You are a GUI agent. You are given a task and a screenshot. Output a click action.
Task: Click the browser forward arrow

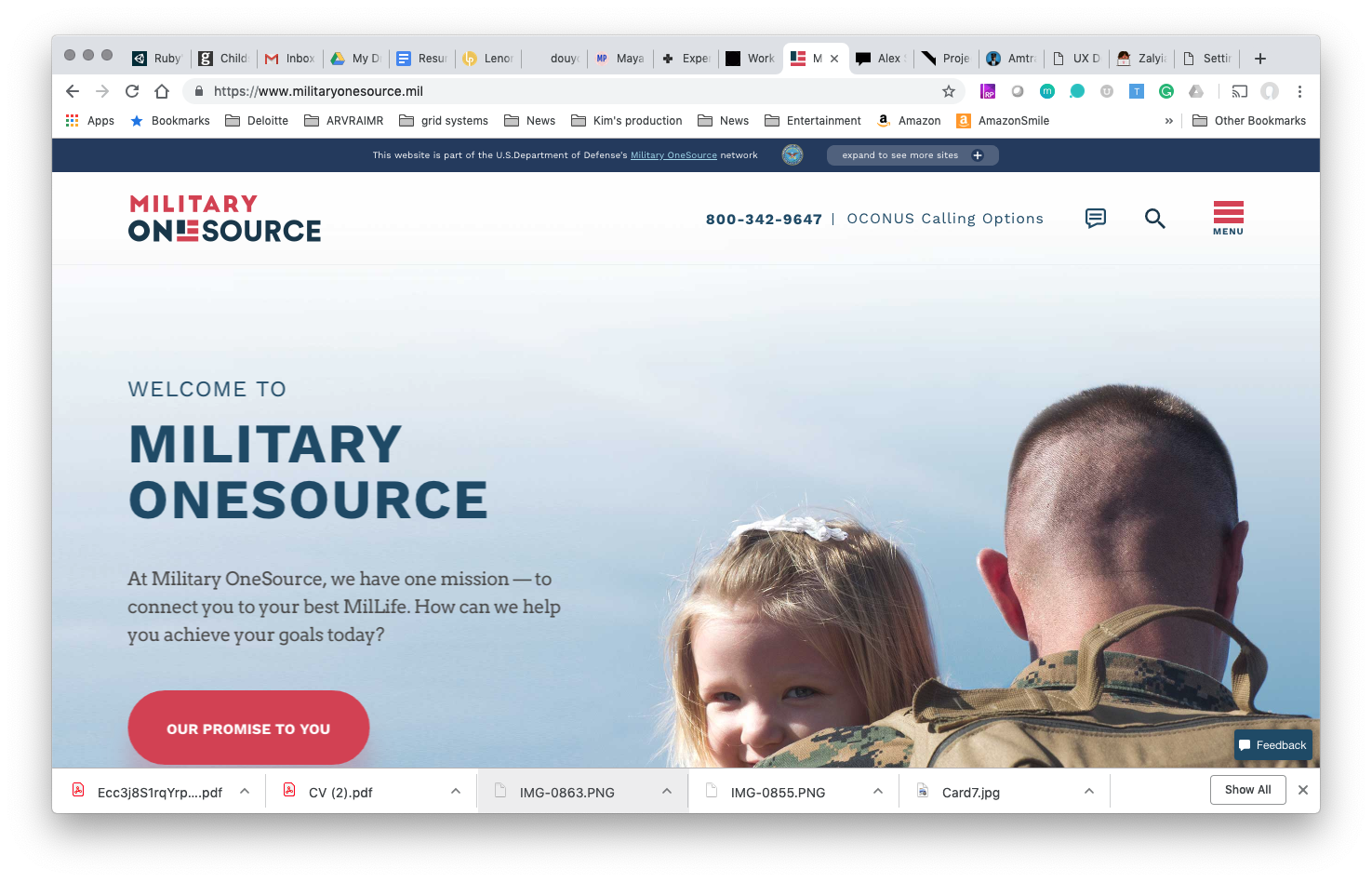(102, 91)
